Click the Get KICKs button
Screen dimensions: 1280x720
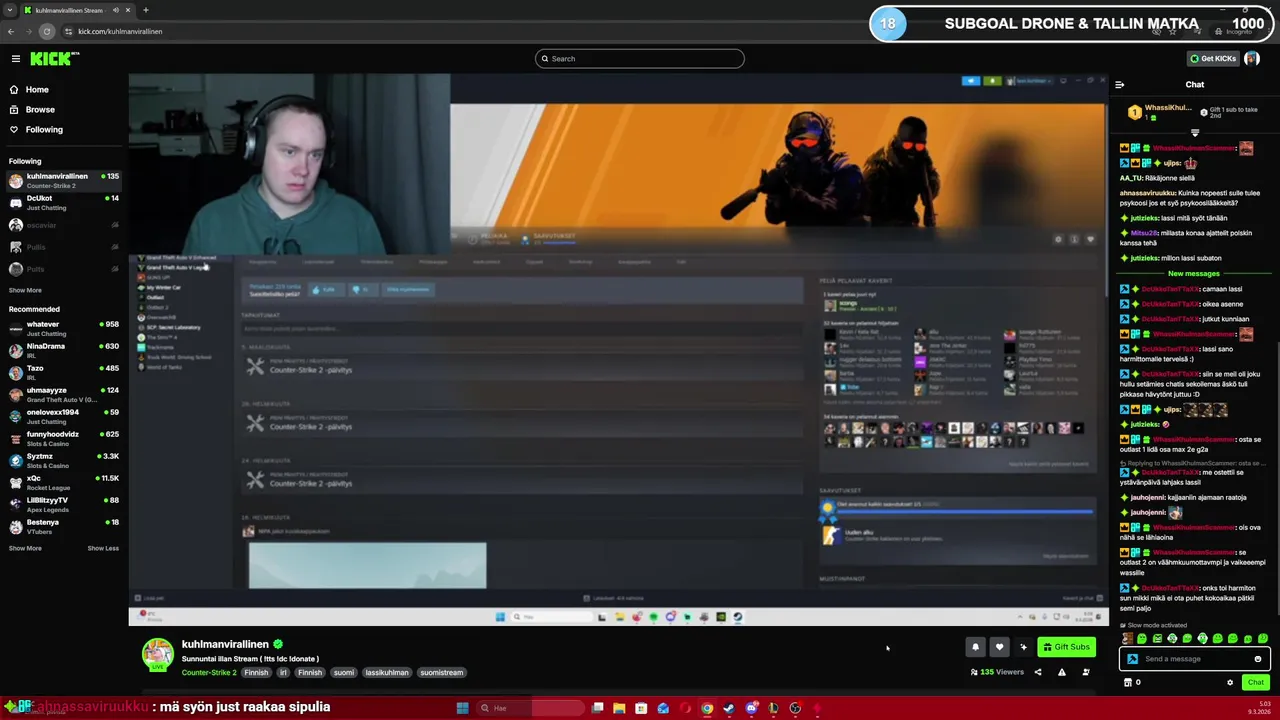click(x=1212, y=58)
